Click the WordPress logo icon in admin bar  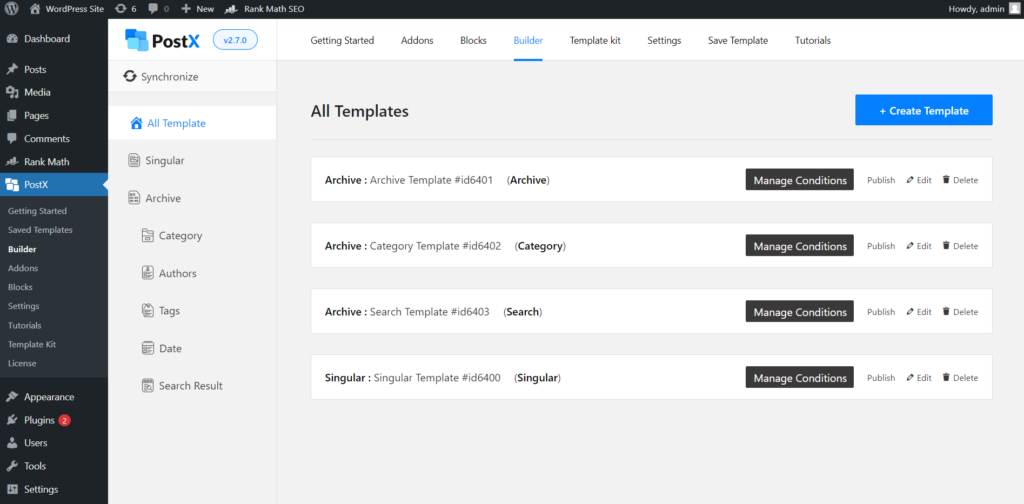point(12,9)
